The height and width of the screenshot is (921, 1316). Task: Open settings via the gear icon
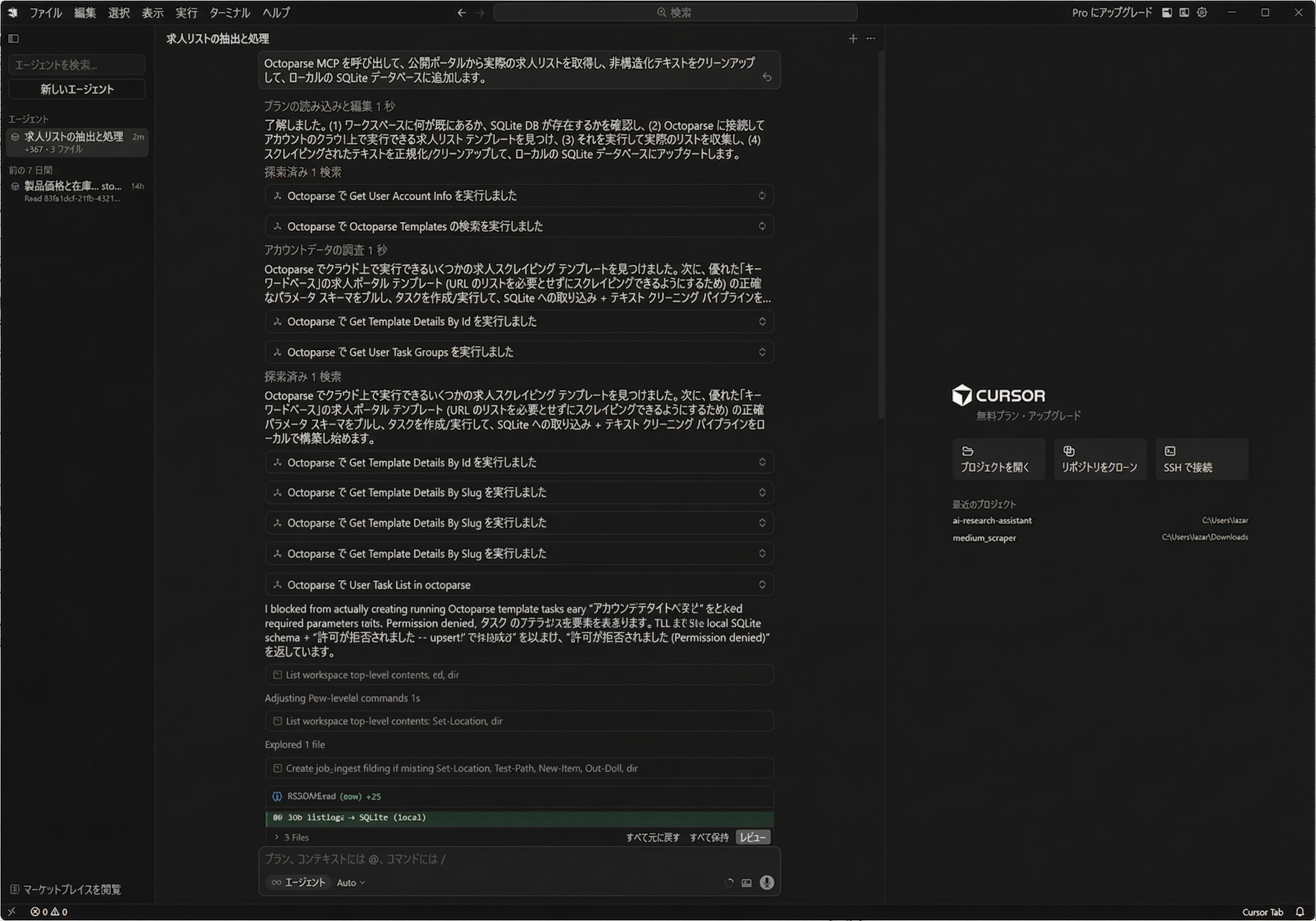tap(1202, 13)
